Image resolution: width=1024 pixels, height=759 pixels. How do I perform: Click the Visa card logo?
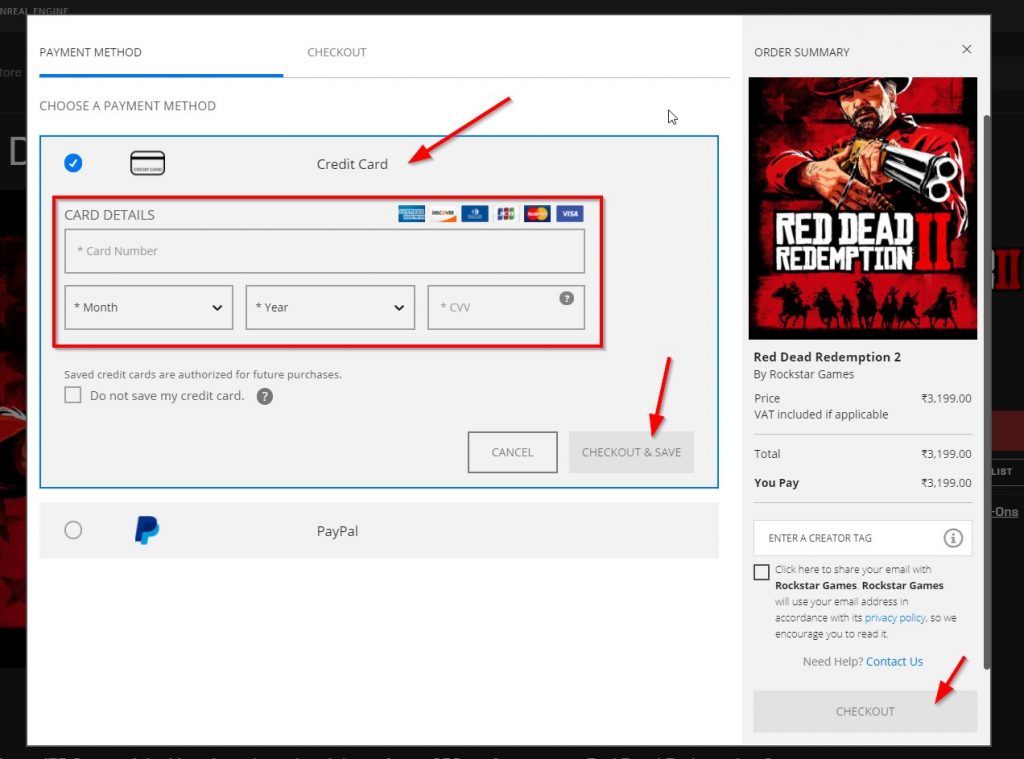pyautogui.click(x=570, y=214)
